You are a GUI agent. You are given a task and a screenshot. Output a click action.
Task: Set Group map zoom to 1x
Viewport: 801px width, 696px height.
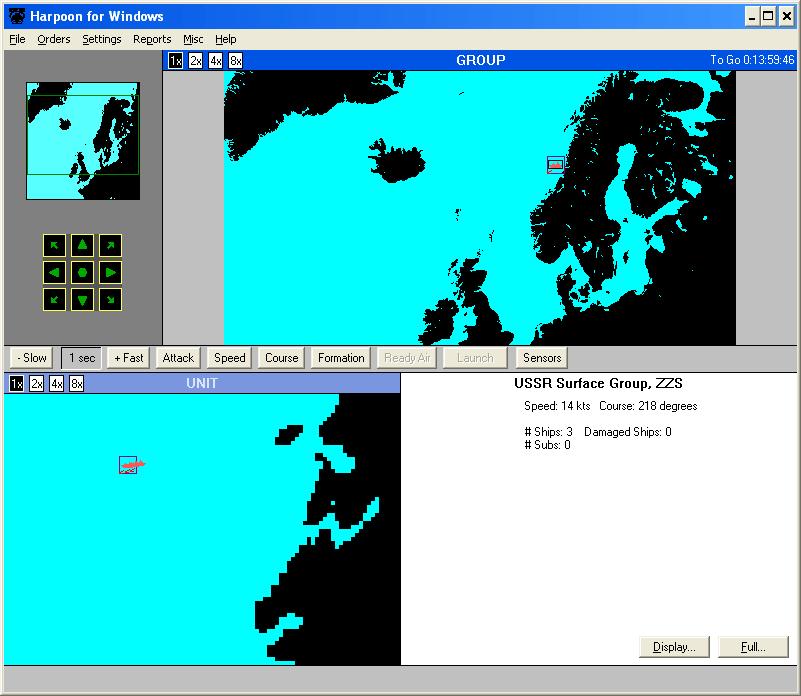[175, 61]
